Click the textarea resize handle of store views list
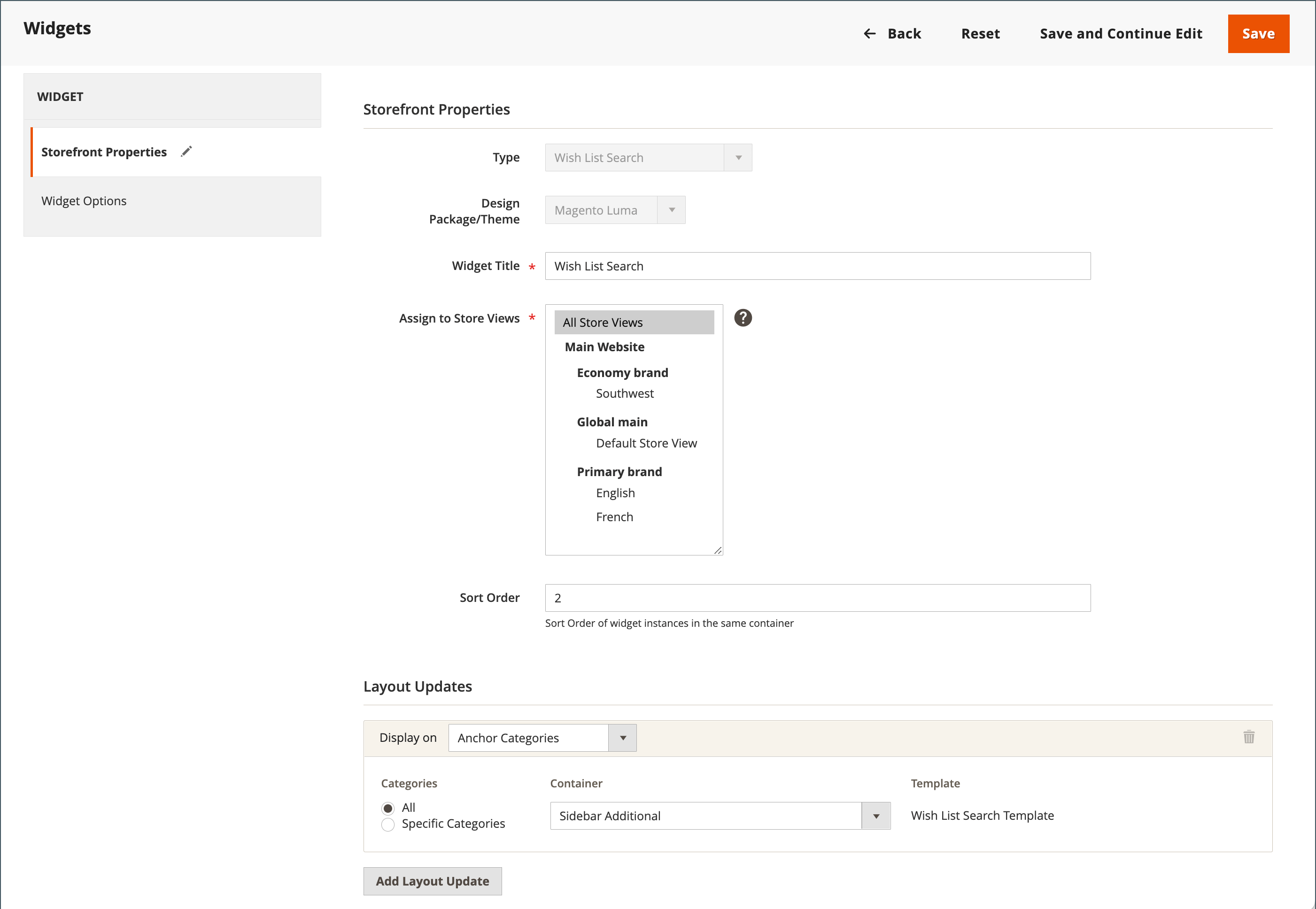 tap(718, 550)
